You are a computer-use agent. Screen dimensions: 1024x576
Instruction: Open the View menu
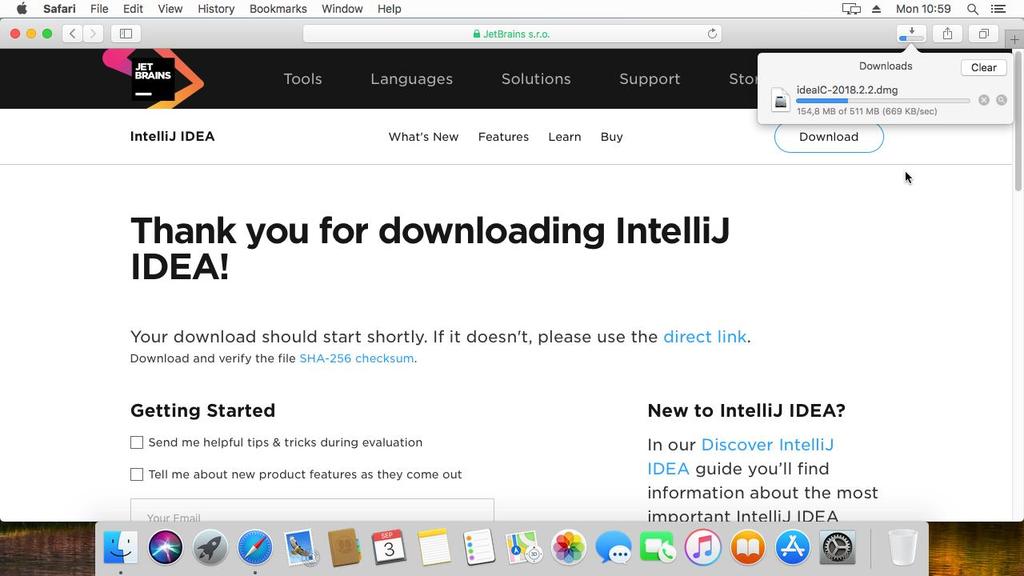click(x=170, y=9)
